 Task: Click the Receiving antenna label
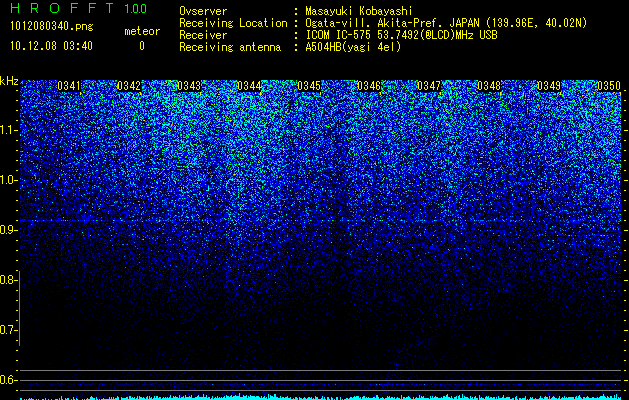230,47
